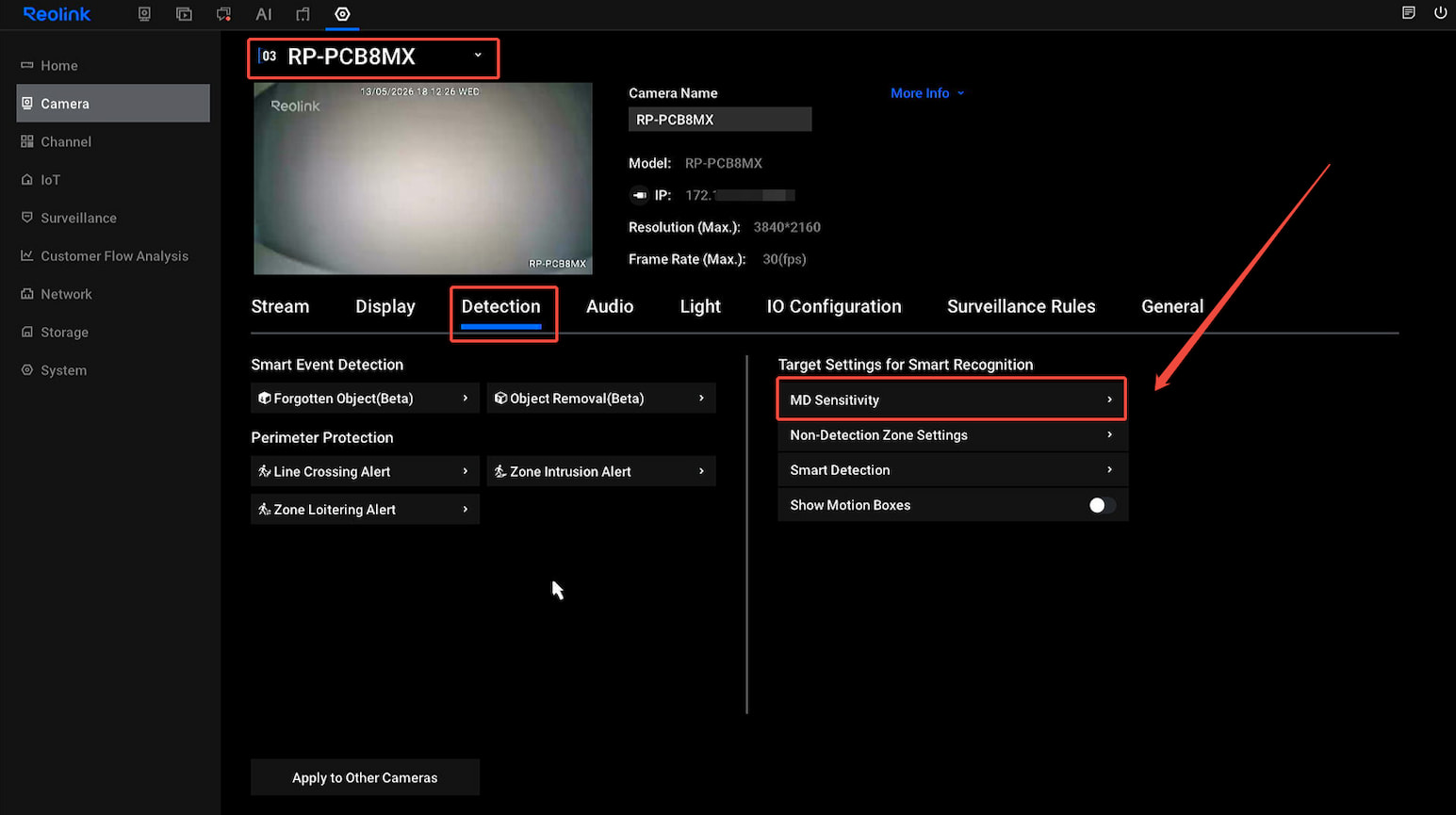Open Forgotten Object(Beta) detection
Viewport: 1456px width, 815px height.
pos(365,399)
